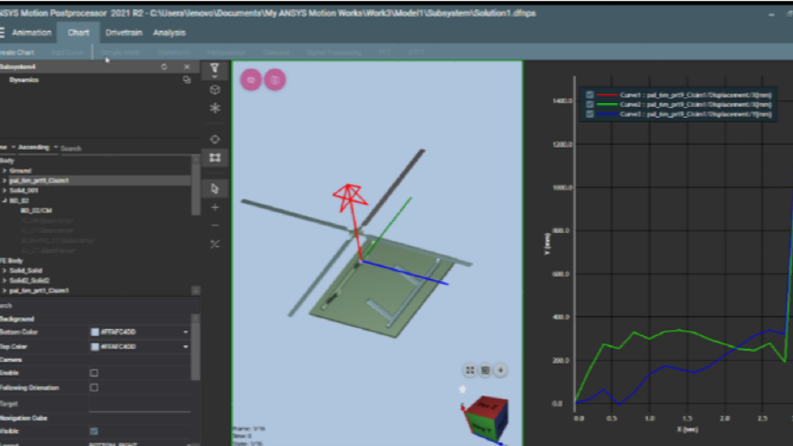Click Signal Processing
This screenshot has height=446, width=793.
pos(334,52)
